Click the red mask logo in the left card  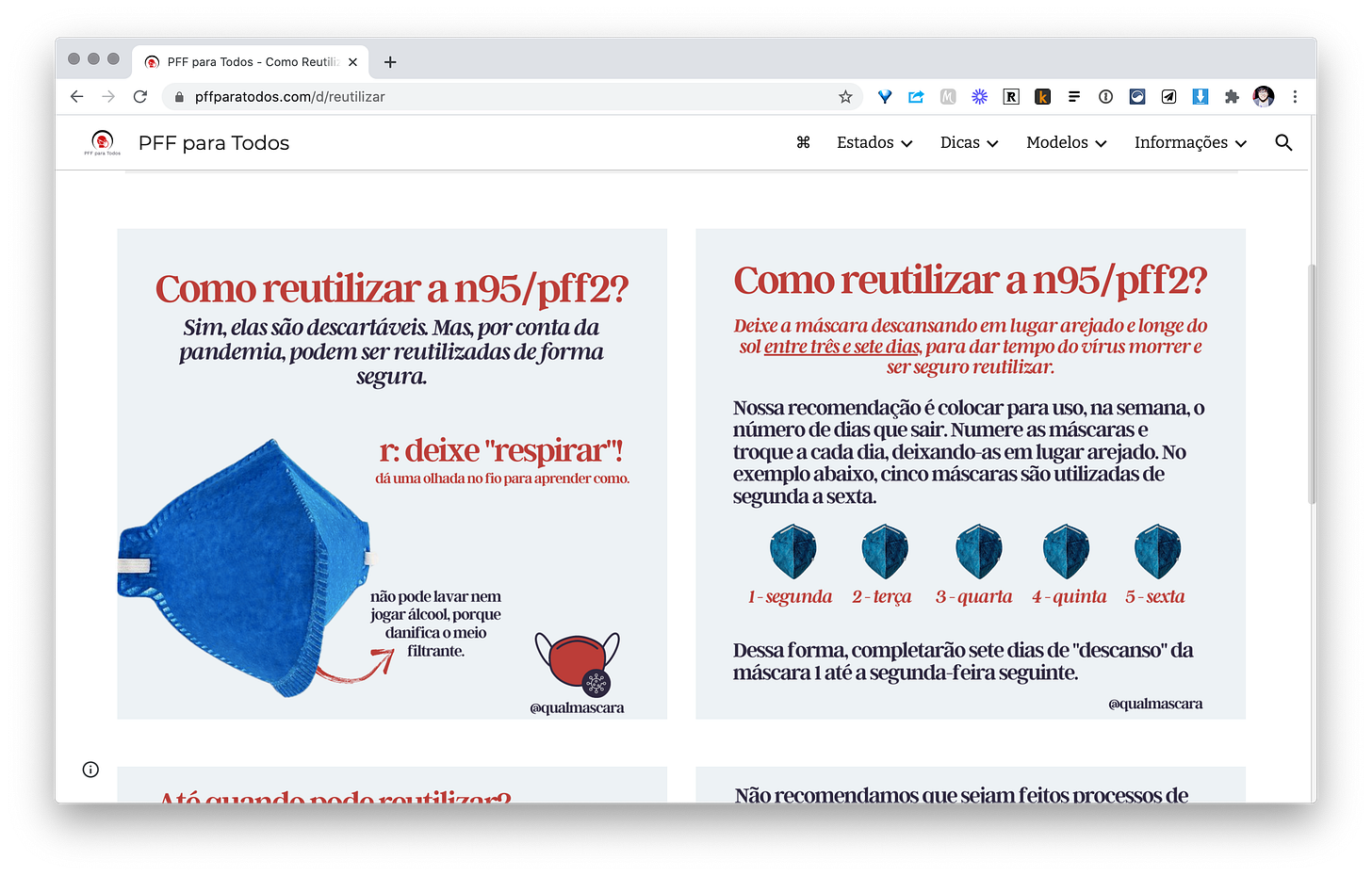(577, 663)
